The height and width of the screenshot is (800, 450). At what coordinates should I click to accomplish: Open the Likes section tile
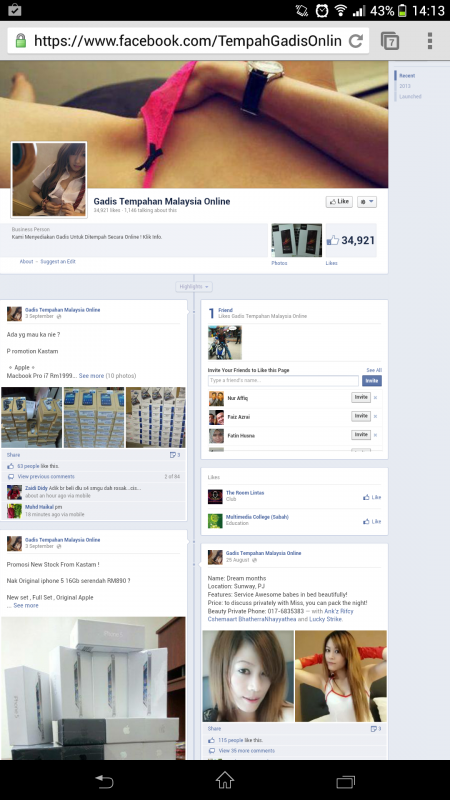pos(351,240)
